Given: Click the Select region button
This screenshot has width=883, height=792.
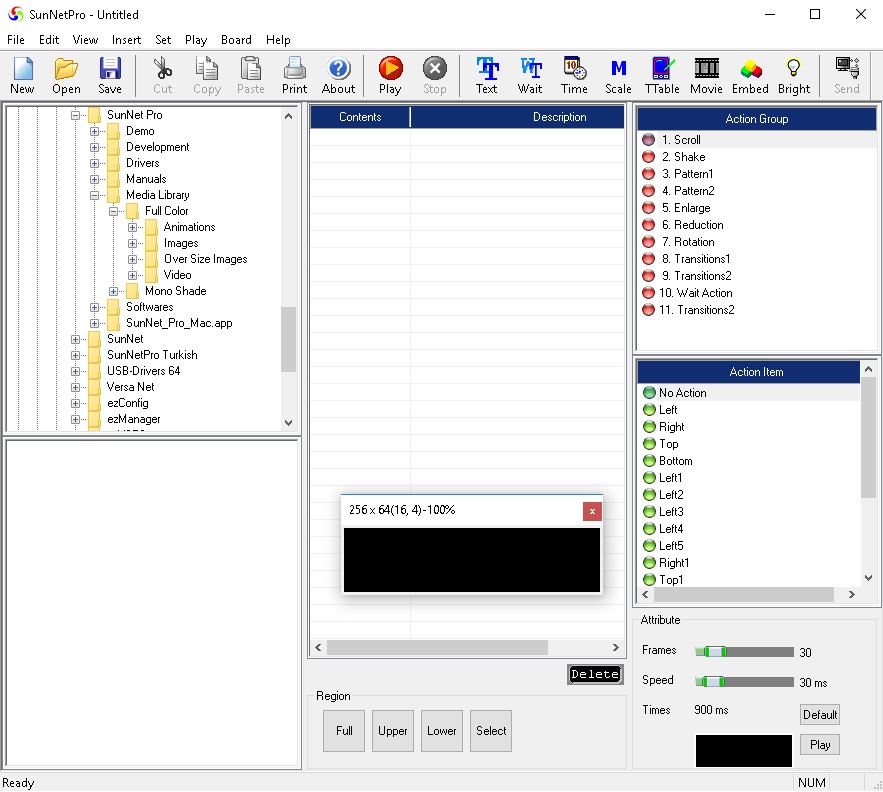Looking at the screenshot, I should [x=490, y=731].
